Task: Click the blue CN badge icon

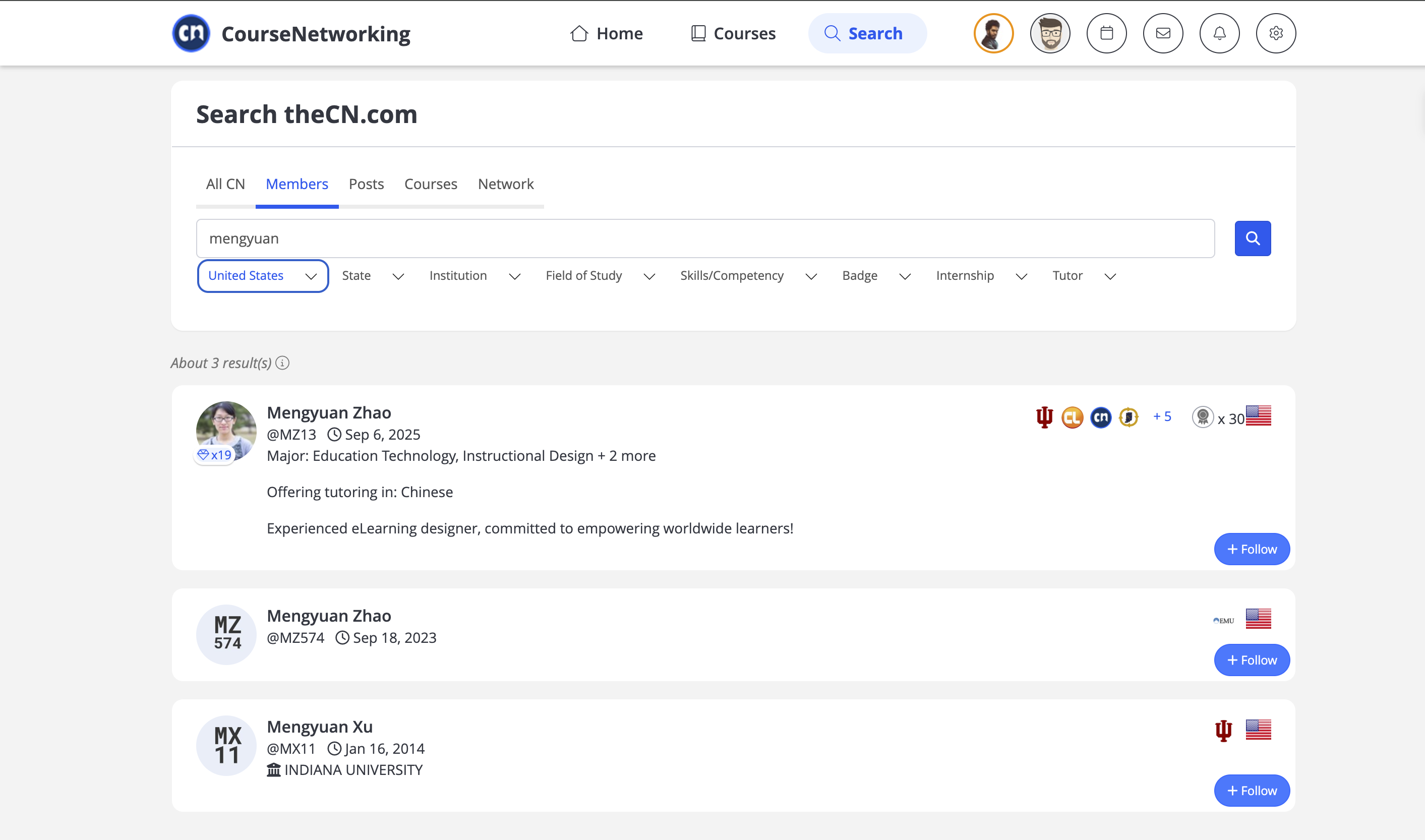Action: [1101, 418]
